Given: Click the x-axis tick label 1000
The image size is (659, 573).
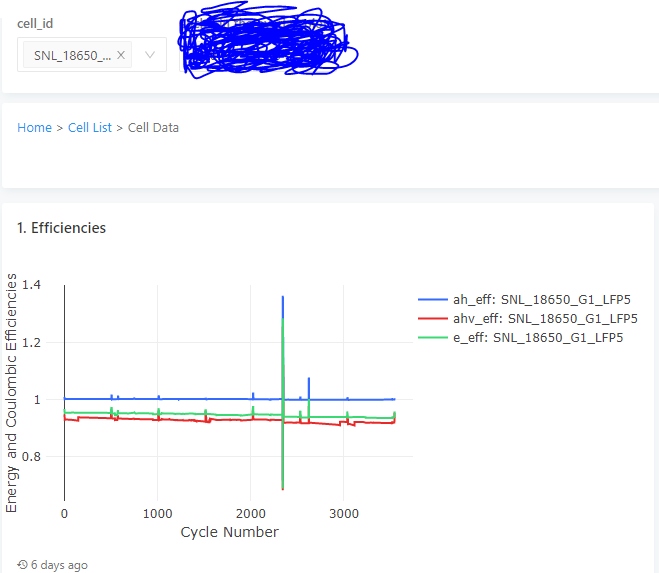Looking at the screenshot, I should pyautogui.click(x=158, y=514).
